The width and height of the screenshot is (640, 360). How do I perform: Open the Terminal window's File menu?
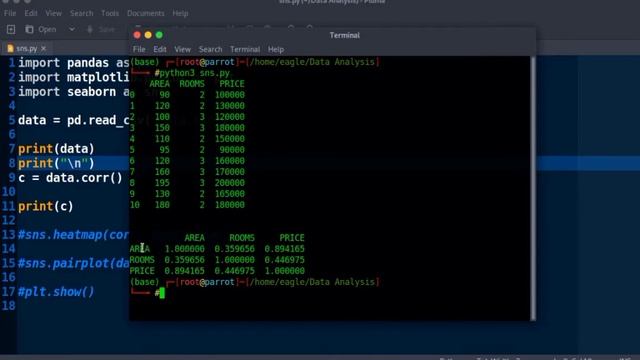tap(139, 49)
